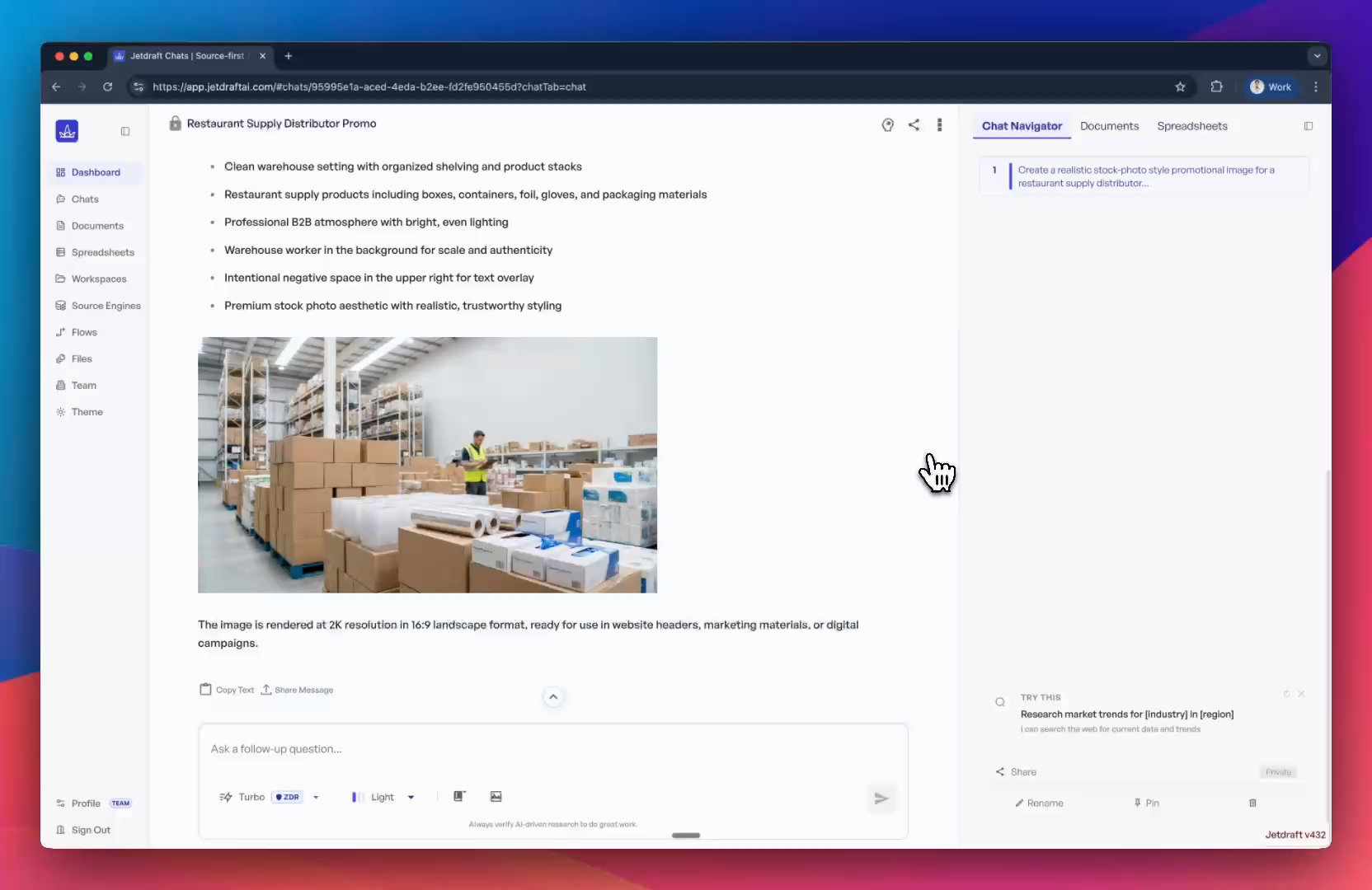
Task: Open Source Engines in the sidebar
Action: (106, 306)
